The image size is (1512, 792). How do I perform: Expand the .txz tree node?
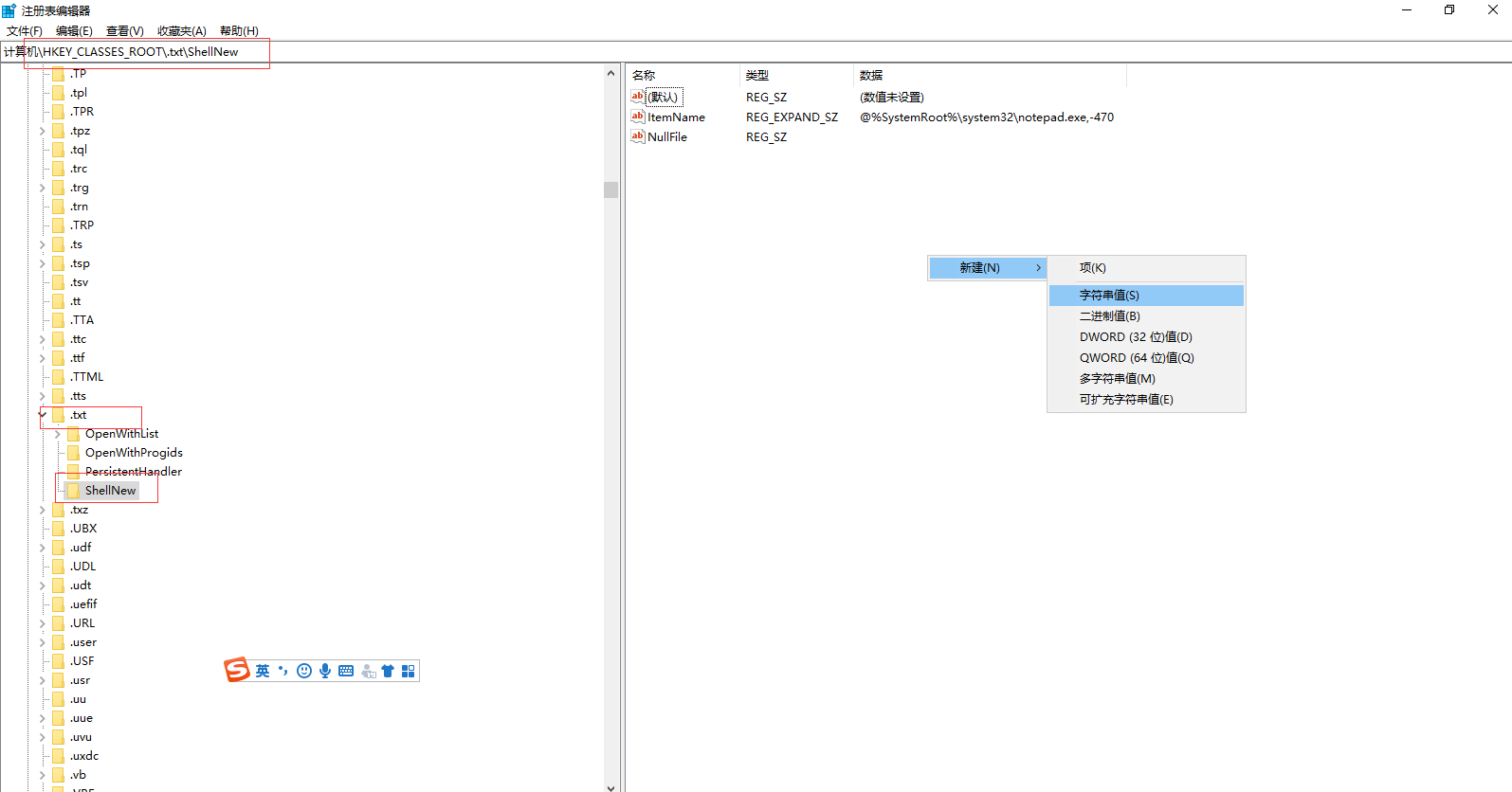click(43, 509)
